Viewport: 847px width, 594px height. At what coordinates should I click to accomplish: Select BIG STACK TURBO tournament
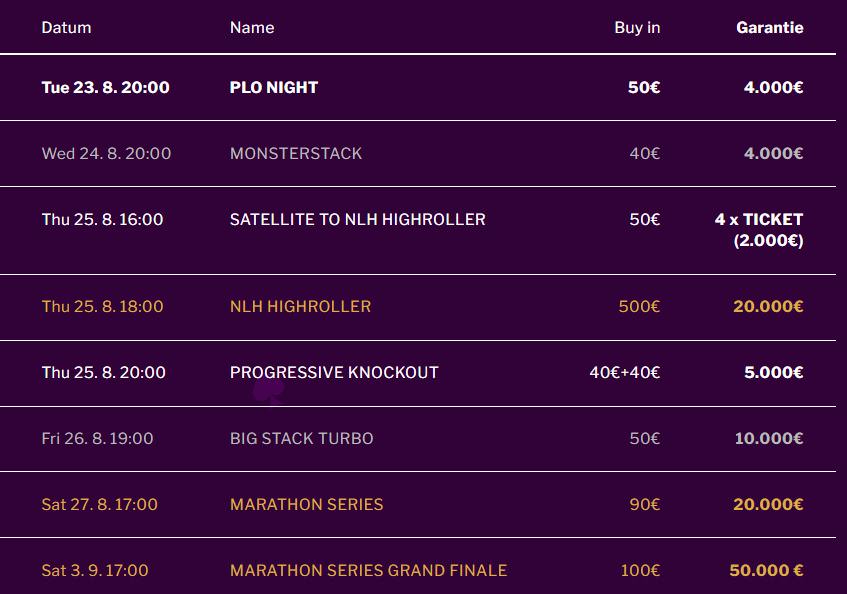[302, 438]
